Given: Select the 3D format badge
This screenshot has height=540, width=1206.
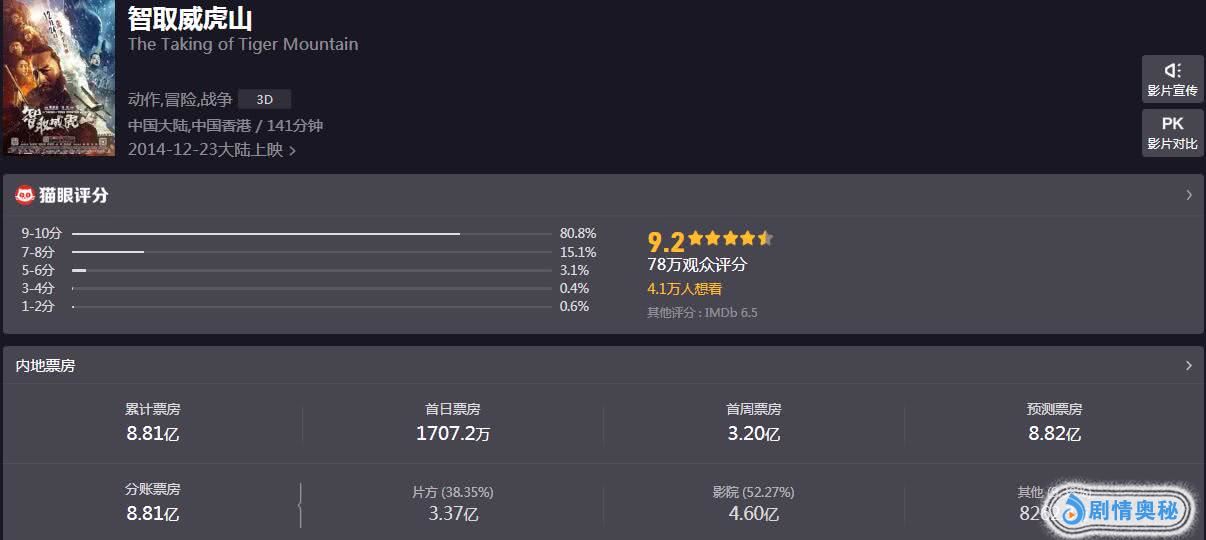Looking at the screenshot, I should point(264,99).
